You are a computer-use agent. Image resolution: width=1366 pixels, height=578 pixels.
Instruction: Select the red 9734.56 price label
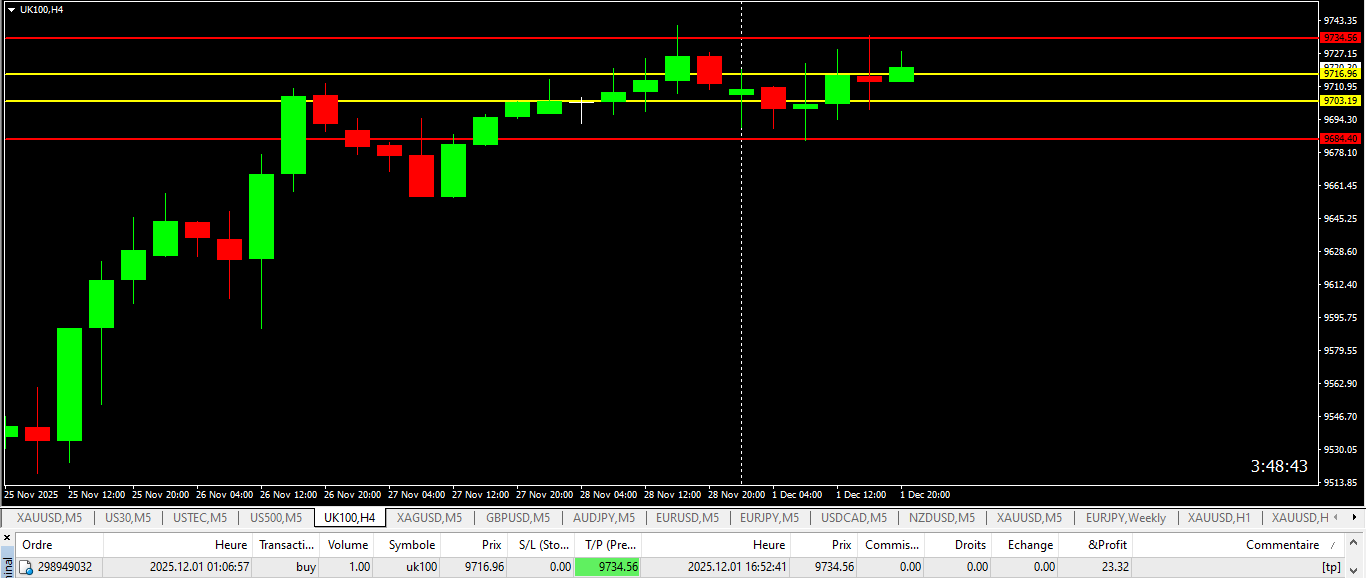coord(1339,38)
